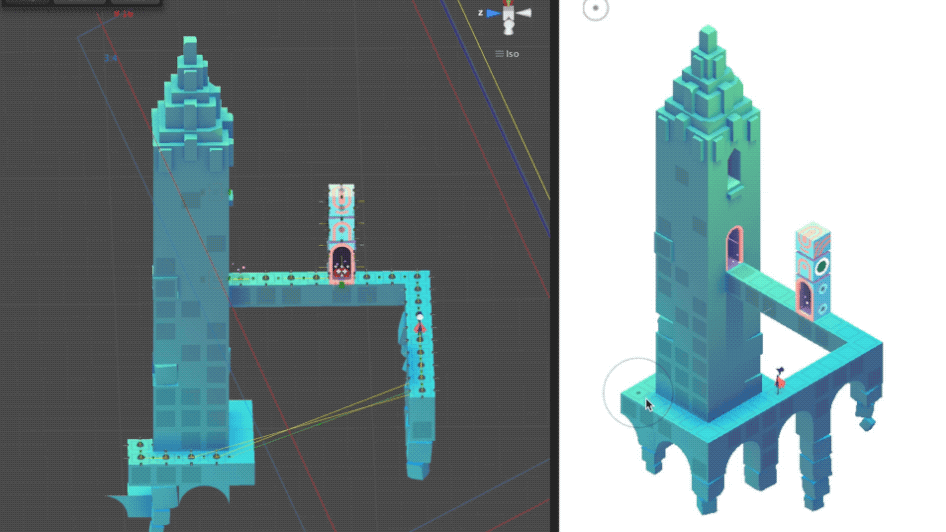946x532 pixels.
Task: Click the white cone right of gizmo cube
Action: [525, 14]
